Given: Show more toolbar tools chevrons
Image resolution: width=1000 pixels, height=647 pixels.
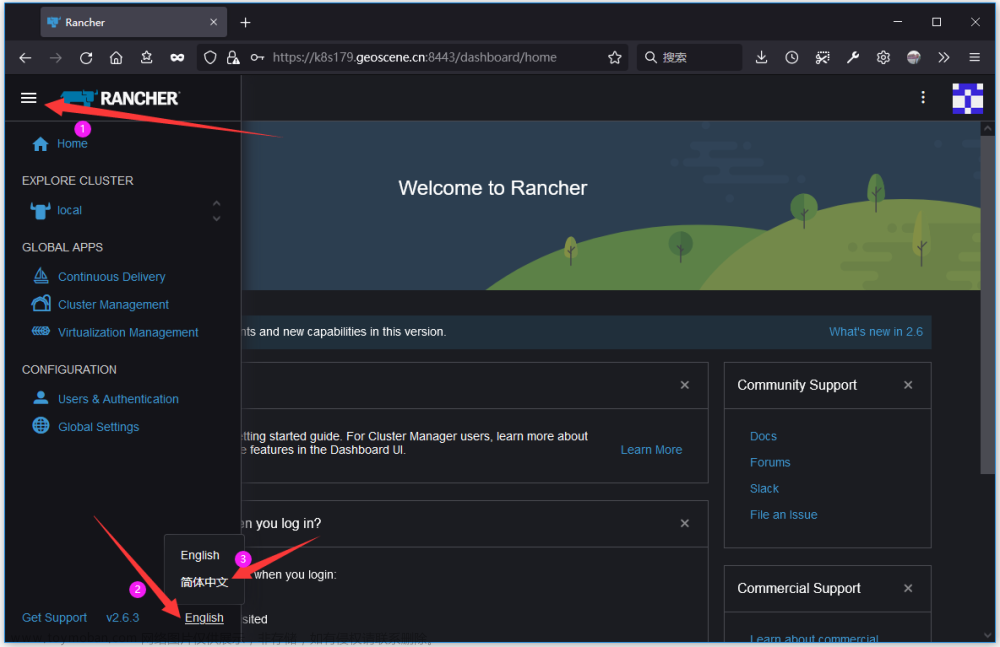Looking at the screenshot, I should click(944, 58).
